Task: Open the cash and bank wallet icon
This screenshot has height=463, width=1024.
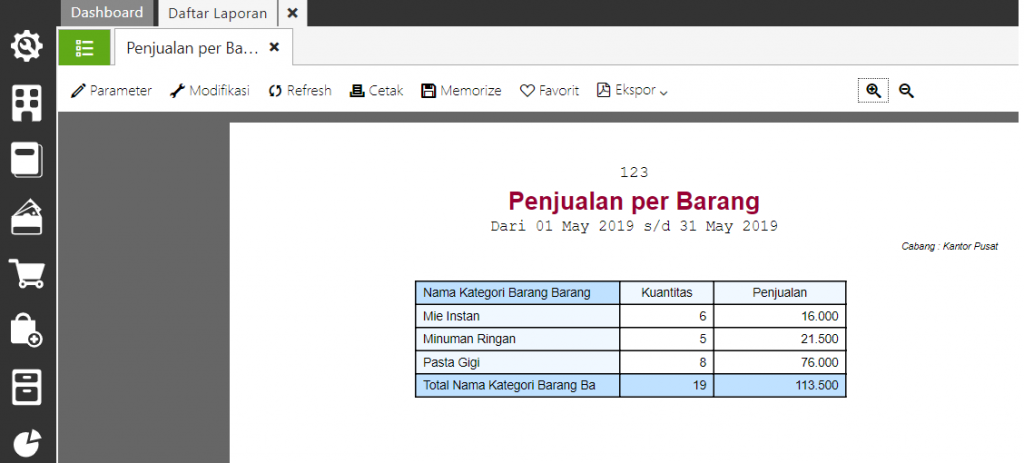Action: [x=27, y=217]
